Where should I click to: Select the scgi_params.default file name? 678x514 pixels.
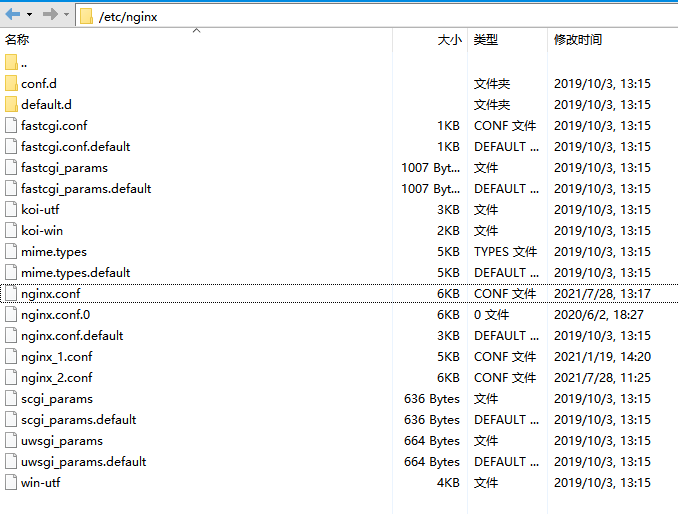coord(79,420)
